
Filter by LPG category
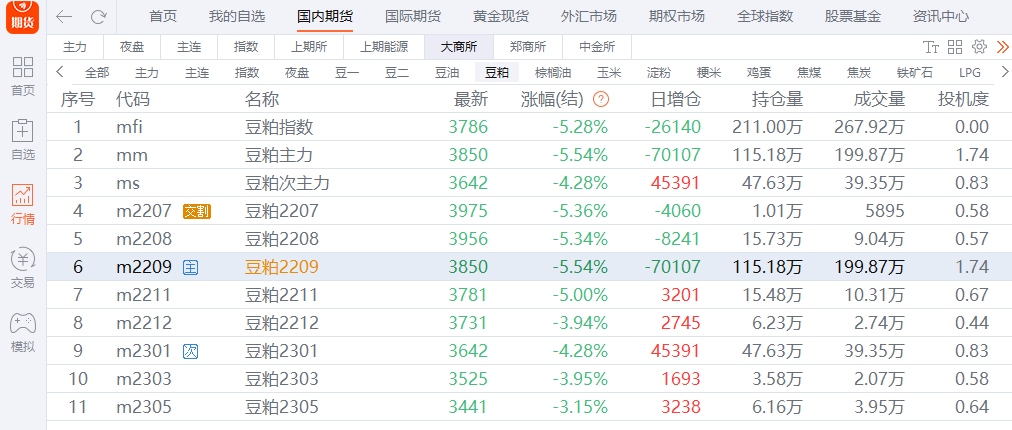970,72
